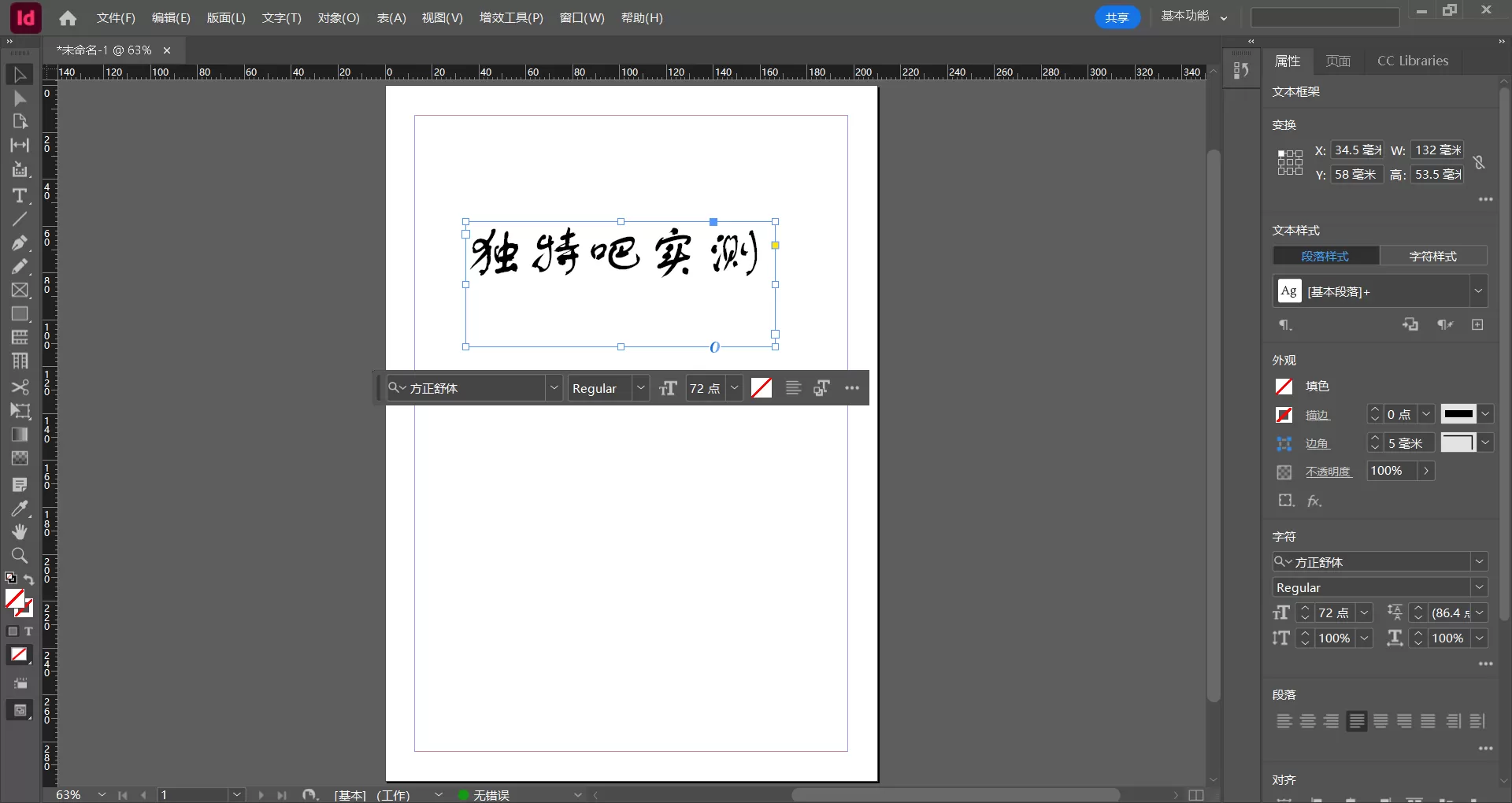Click the 共享 button

pyautogui.click(x=1117, y=17)
